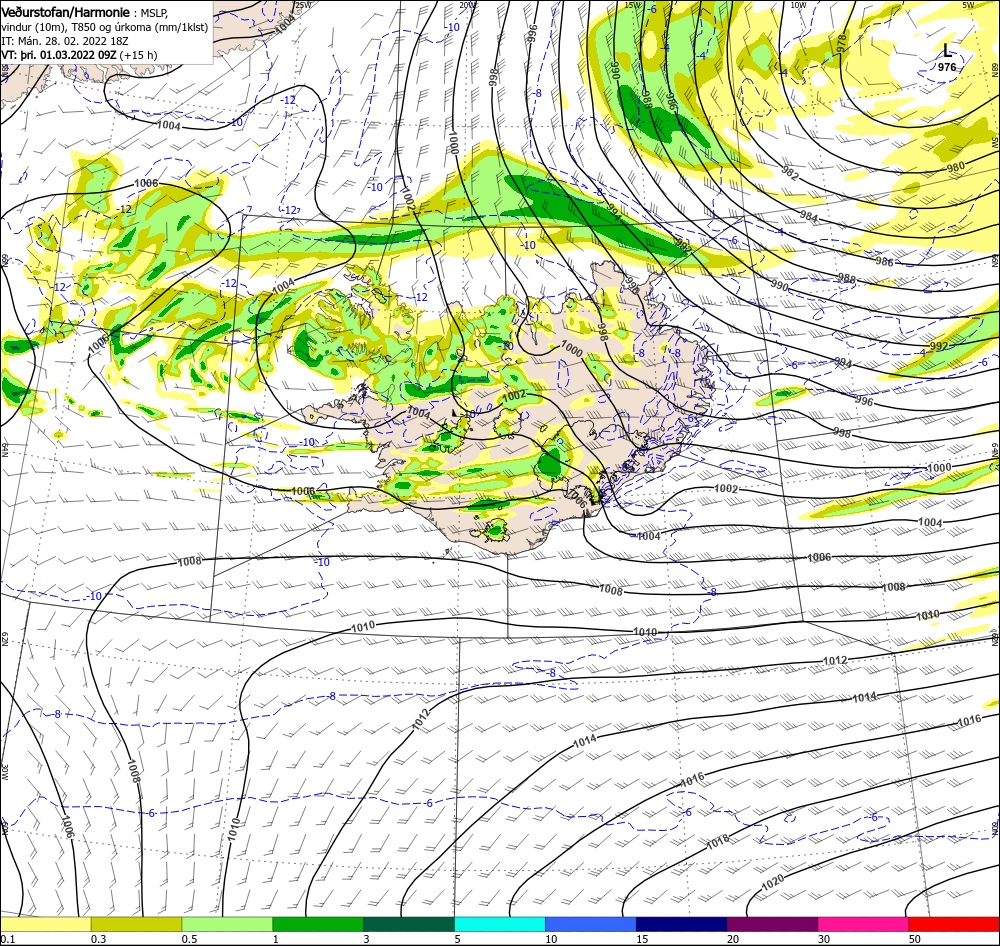Click the IT: Mán. 28. 02. 2022 18Z line
Image resolution: width=1000 pixels, height=946 pixels.
tap(64, 41)
